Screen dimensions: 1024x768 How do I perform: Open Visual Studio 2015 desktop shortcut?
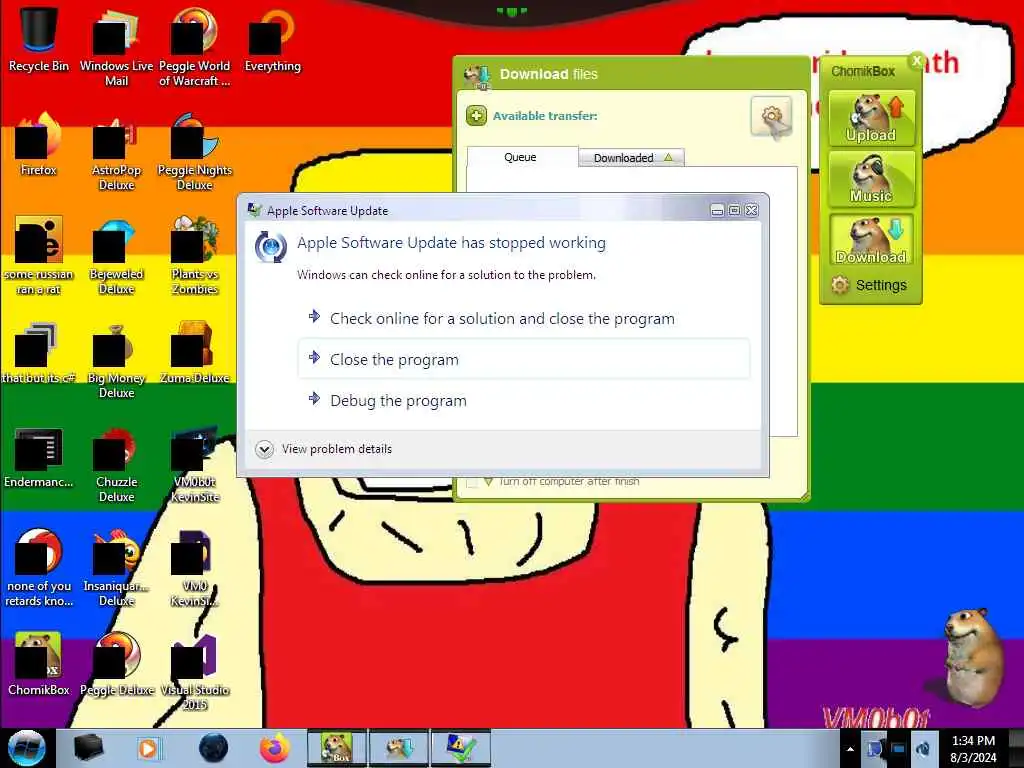click(195, 671)
